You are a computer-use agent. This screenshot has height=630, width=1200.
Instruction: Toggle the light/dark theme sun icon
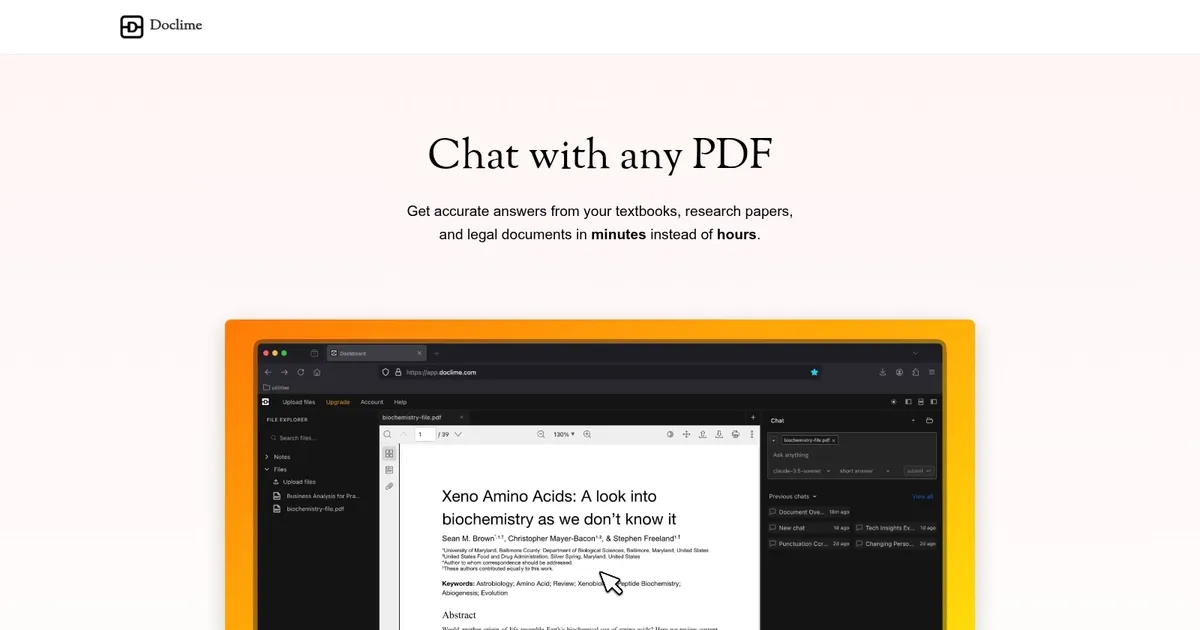point(894,402)
